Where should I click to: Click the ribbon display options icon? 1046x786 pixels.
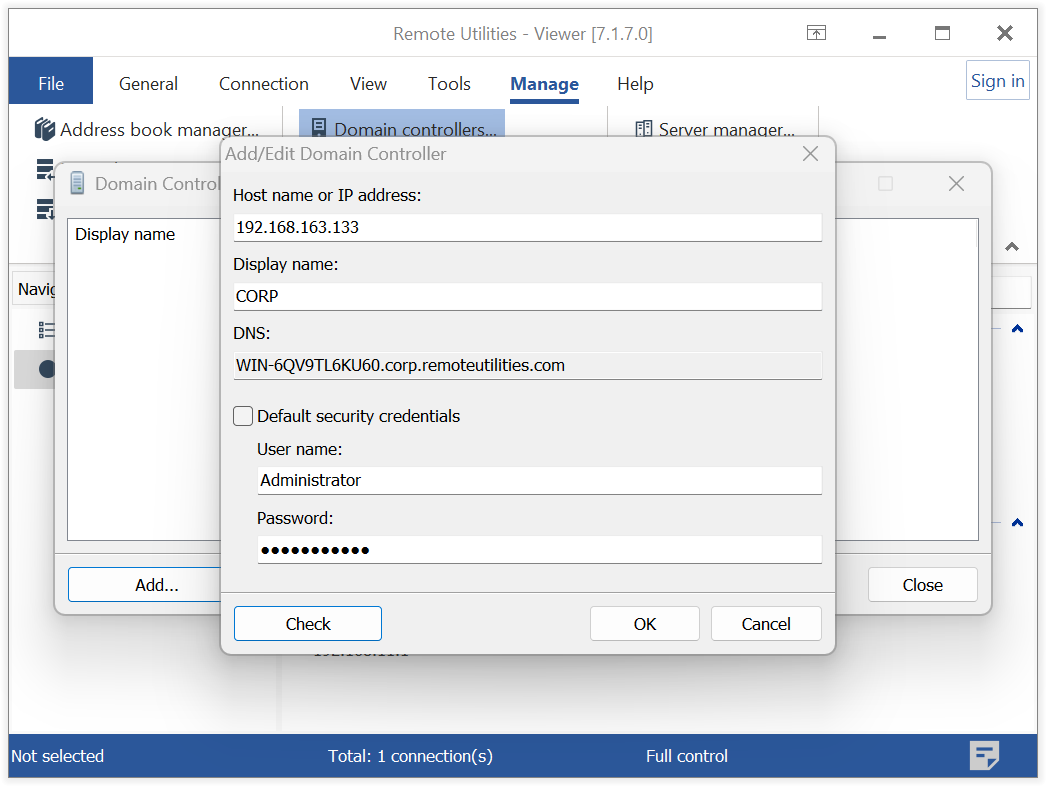(x=816, y=33)
